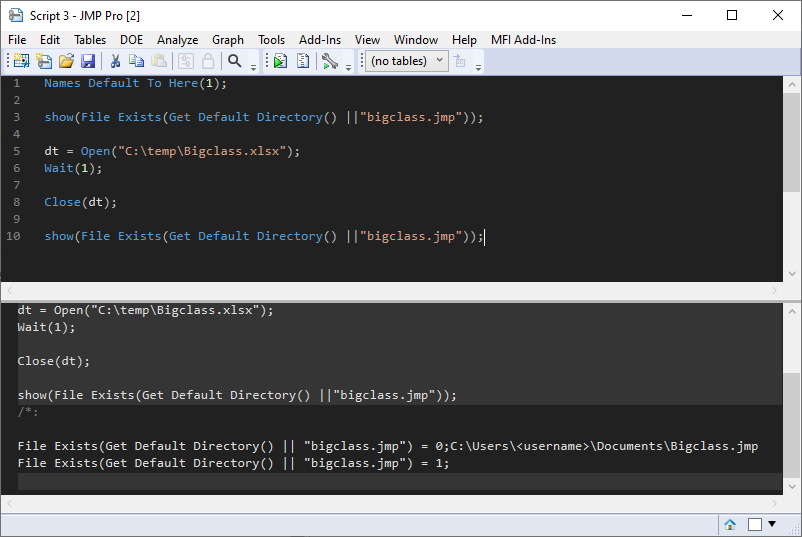Click the "/*:" marker in the log

[28, 412]
